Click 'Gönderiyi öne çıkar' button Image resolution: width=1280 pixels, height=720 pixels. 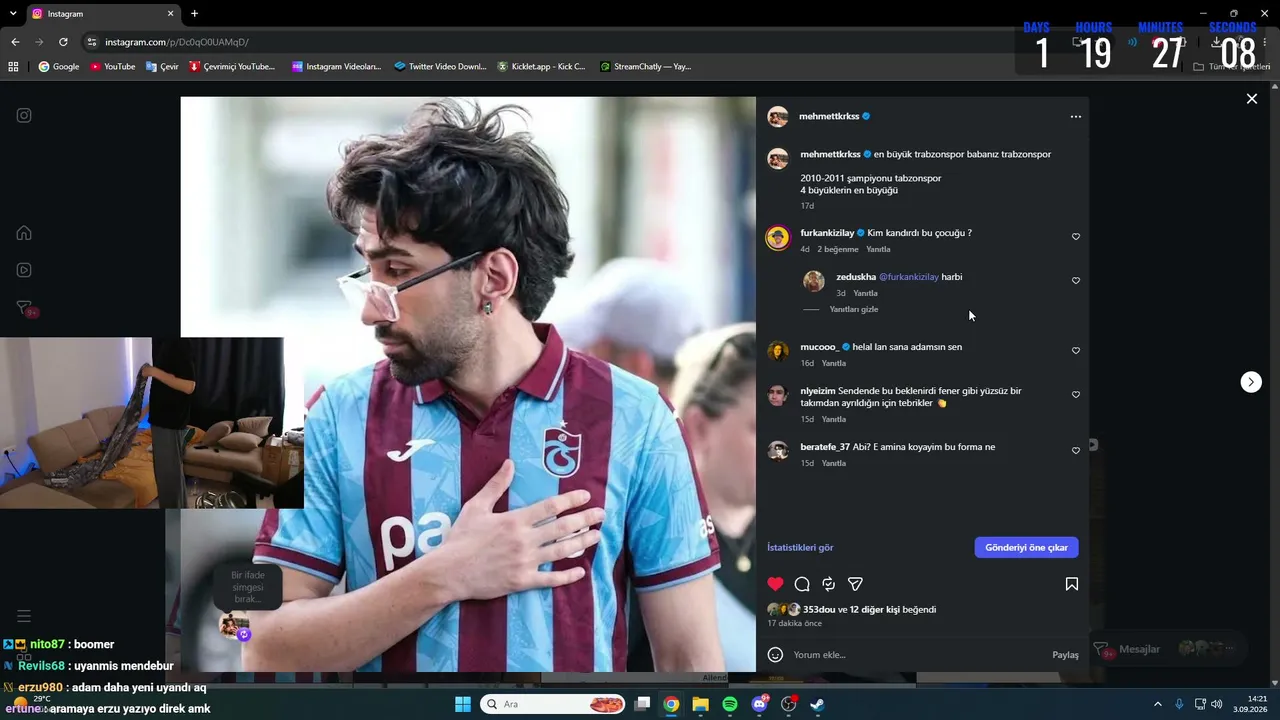(1026, 547)
